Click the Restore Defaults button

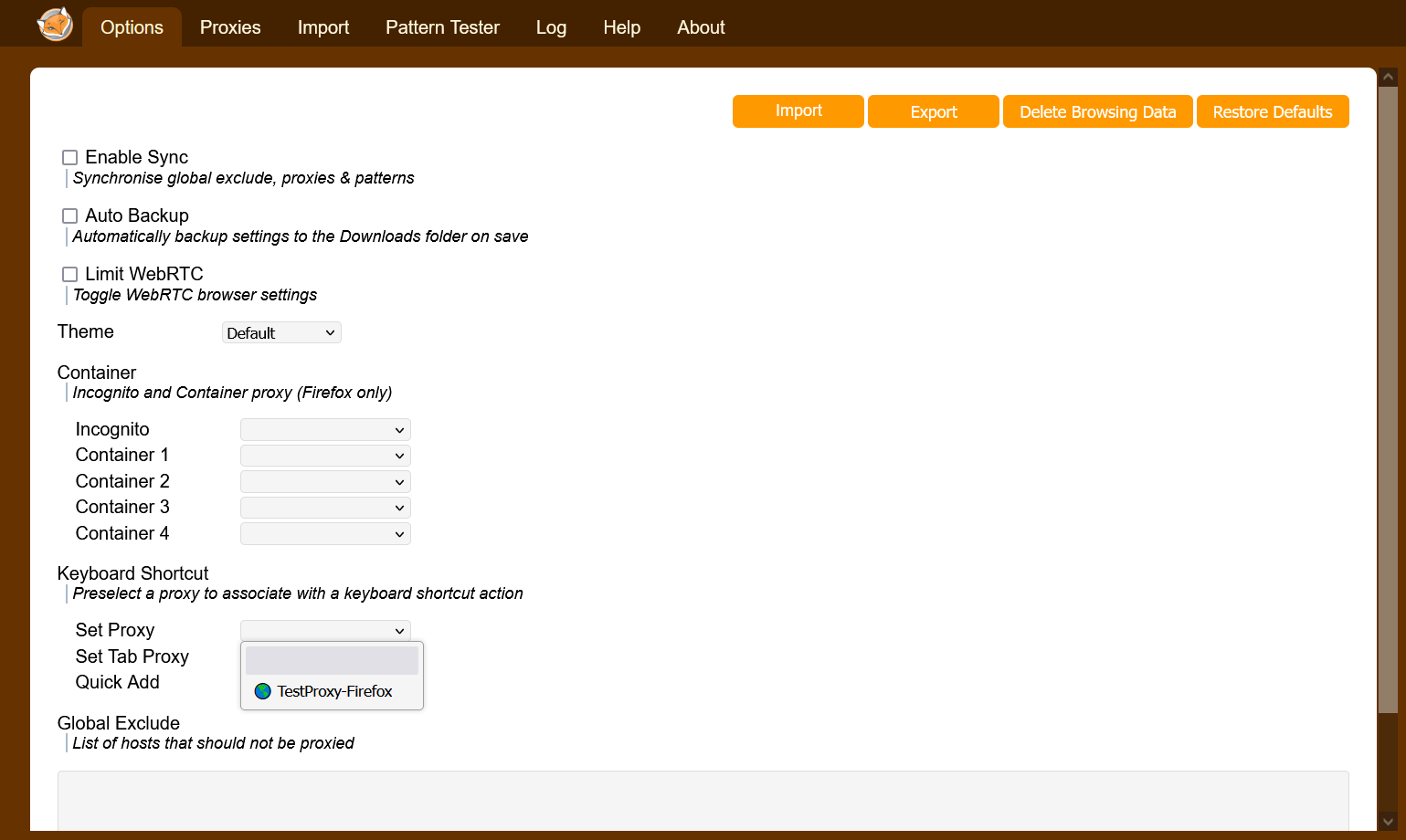pos(1273,111)
